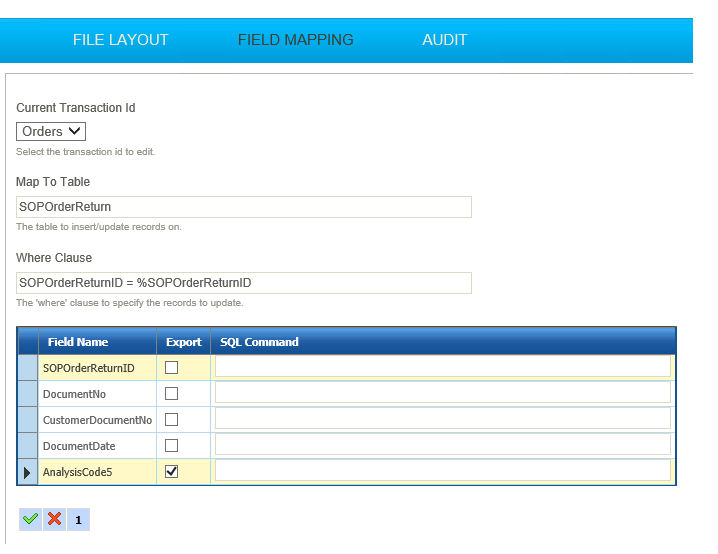
Task: Tick the DocumentDate Export checkbox
Action: (x=171, y=446)
